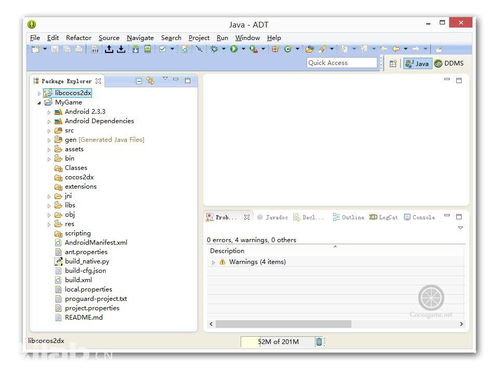The height and width of the screenshot is (370, 499).
Task: Click the Quick Access field
Action: click(342, 63)
